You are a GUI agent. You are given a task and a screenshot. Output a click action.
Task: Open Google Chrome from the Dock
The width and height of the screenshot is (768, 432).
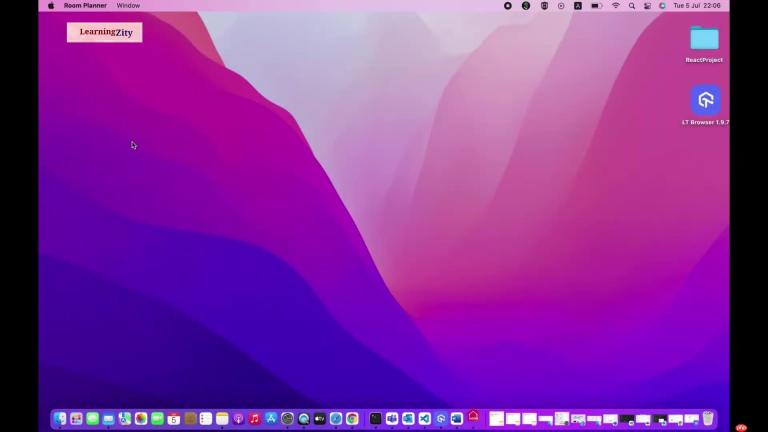[x=352, y=419]
